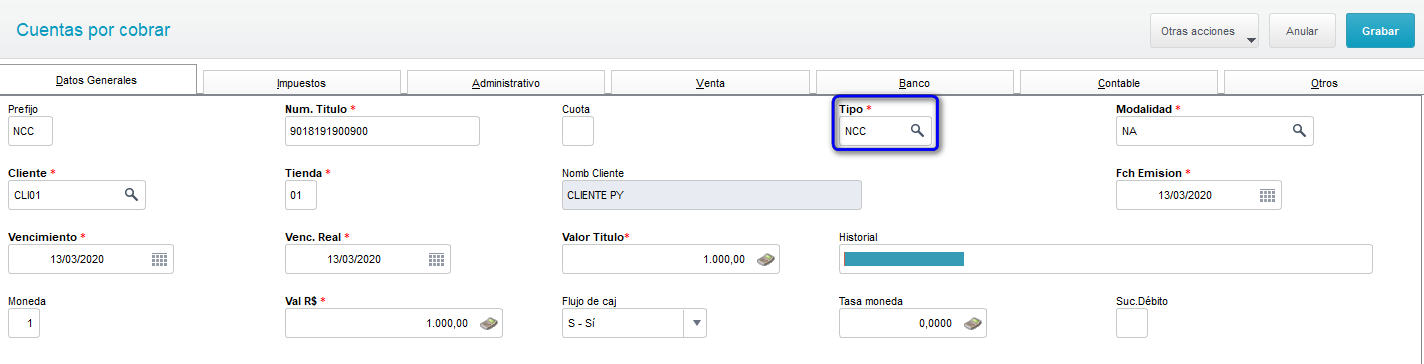Open calendar picker for Venc. Real

coord(436,259)
